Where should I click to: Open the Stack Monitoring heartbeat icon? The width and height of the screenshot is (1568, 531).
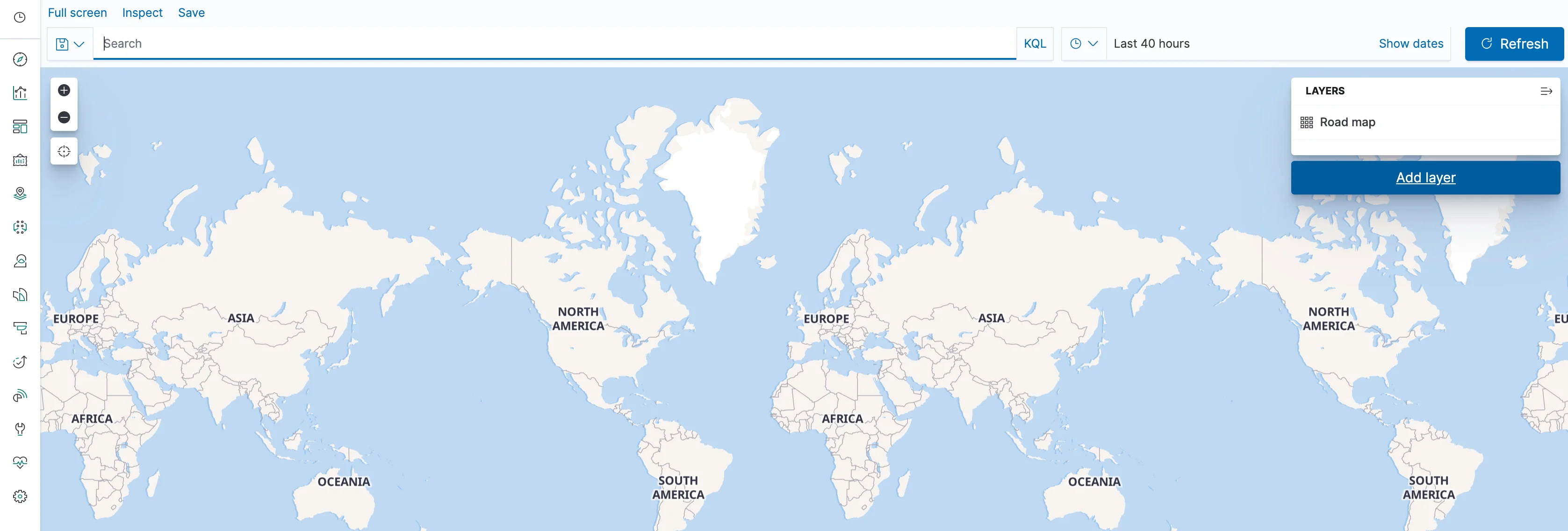(x=20, y=462)
